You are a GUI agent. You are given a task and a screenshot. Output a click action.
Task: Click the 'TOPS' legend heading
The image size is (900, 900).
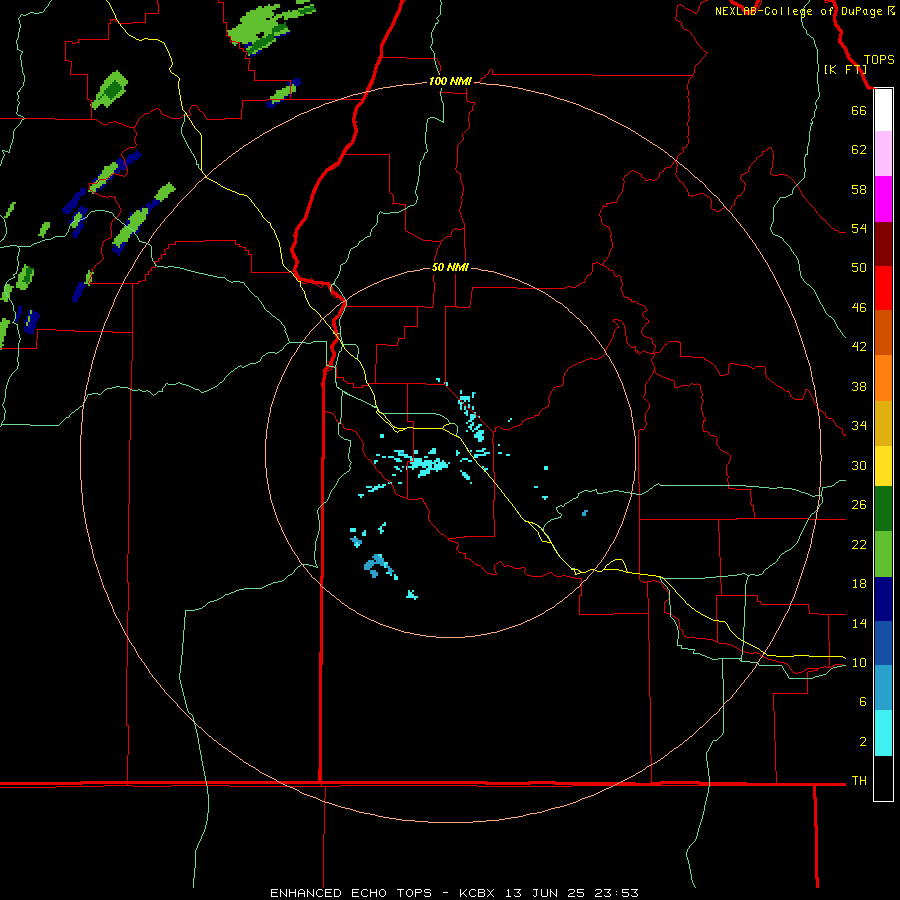coord(879,60)
